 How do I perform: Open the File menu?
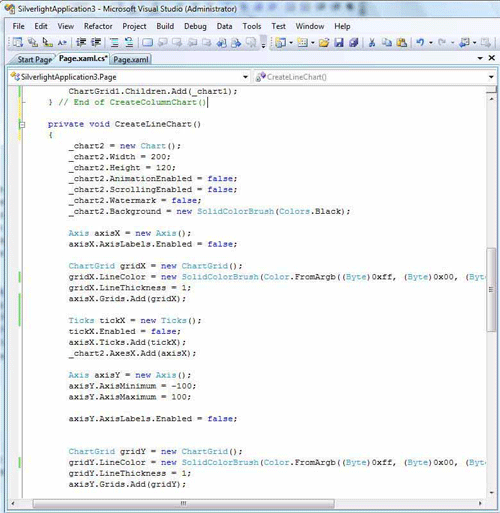pos(19,26)
